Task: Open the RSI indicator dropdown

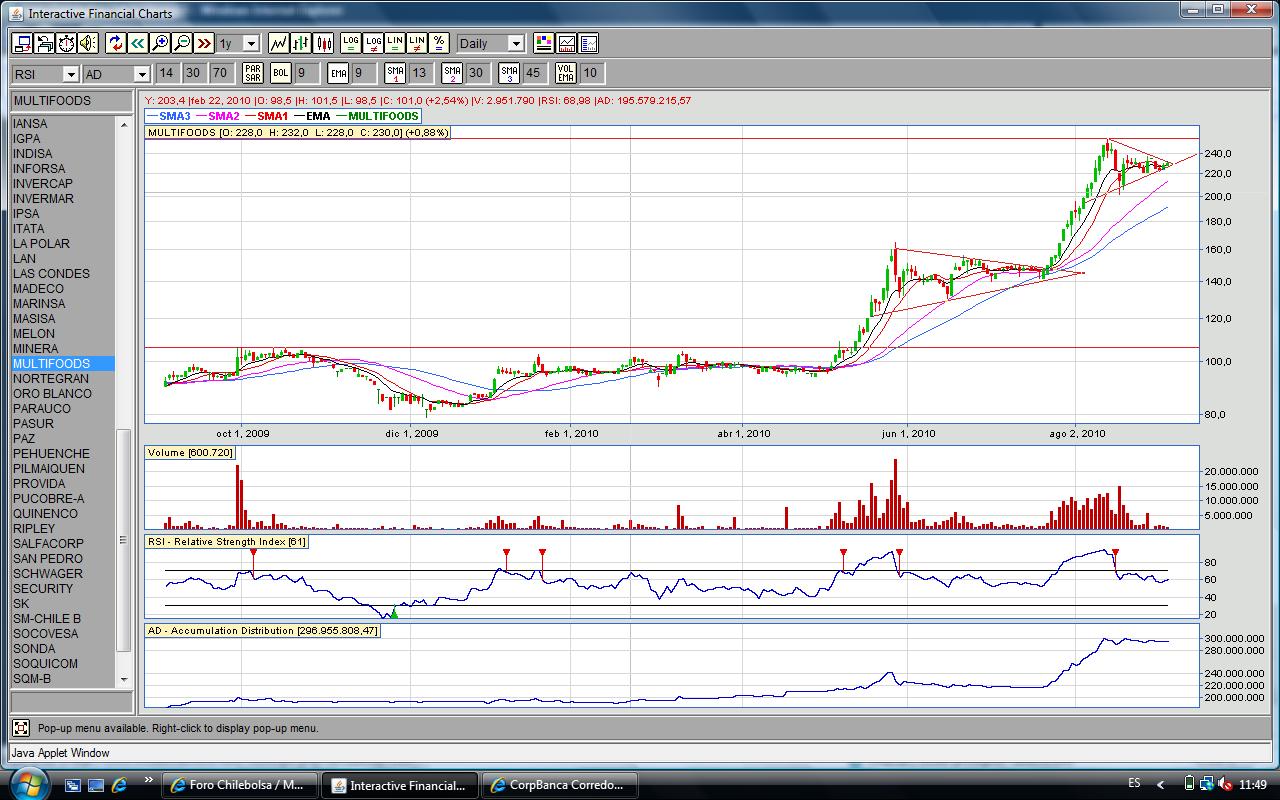Action: point(70,74)
